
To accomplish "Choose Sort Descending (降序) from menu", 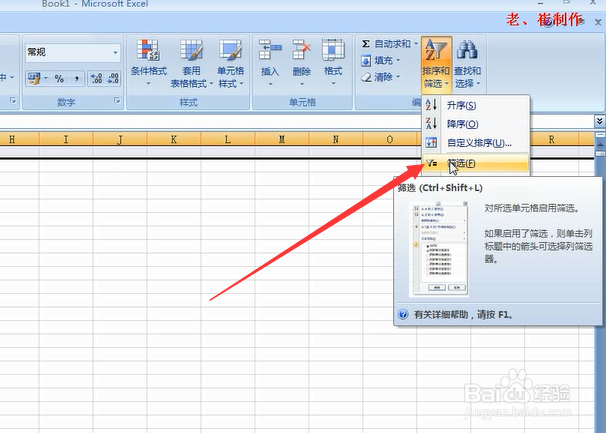I will click(x=476, y=124).
